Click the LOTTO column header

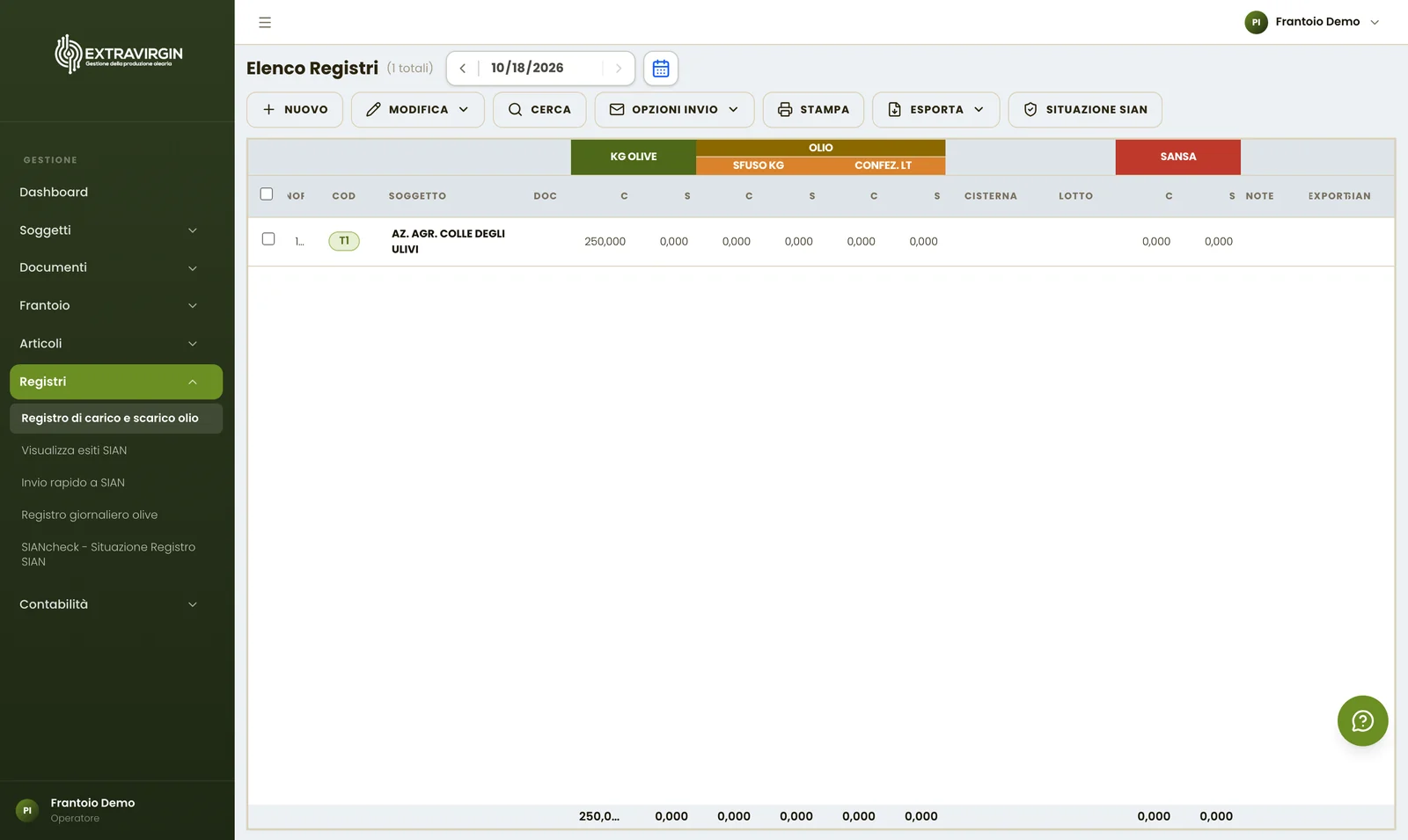click(1075, 196)
